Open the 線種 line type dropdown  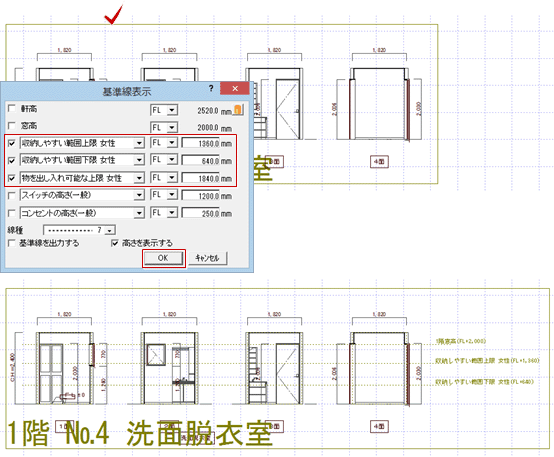79,230
